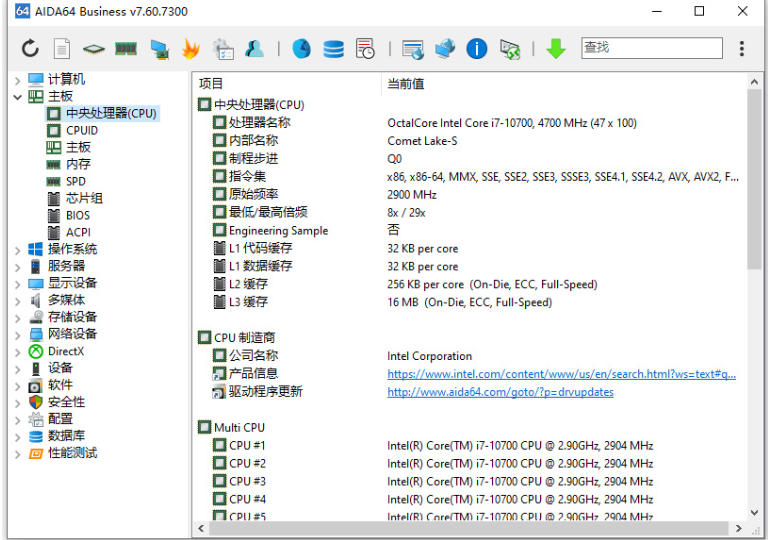Open the Intel product information link
This screenshot has width=768, height=540.
[561, 374]
